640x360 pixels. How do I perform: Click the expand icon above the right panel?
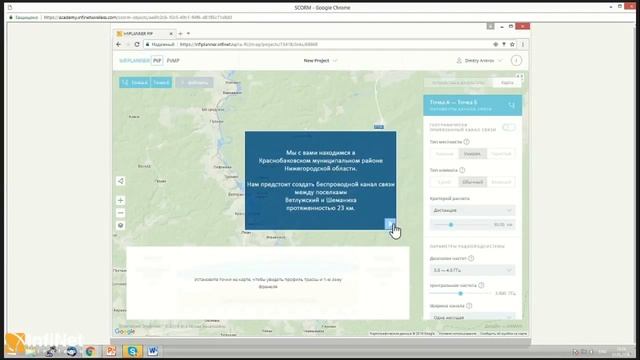519,76
